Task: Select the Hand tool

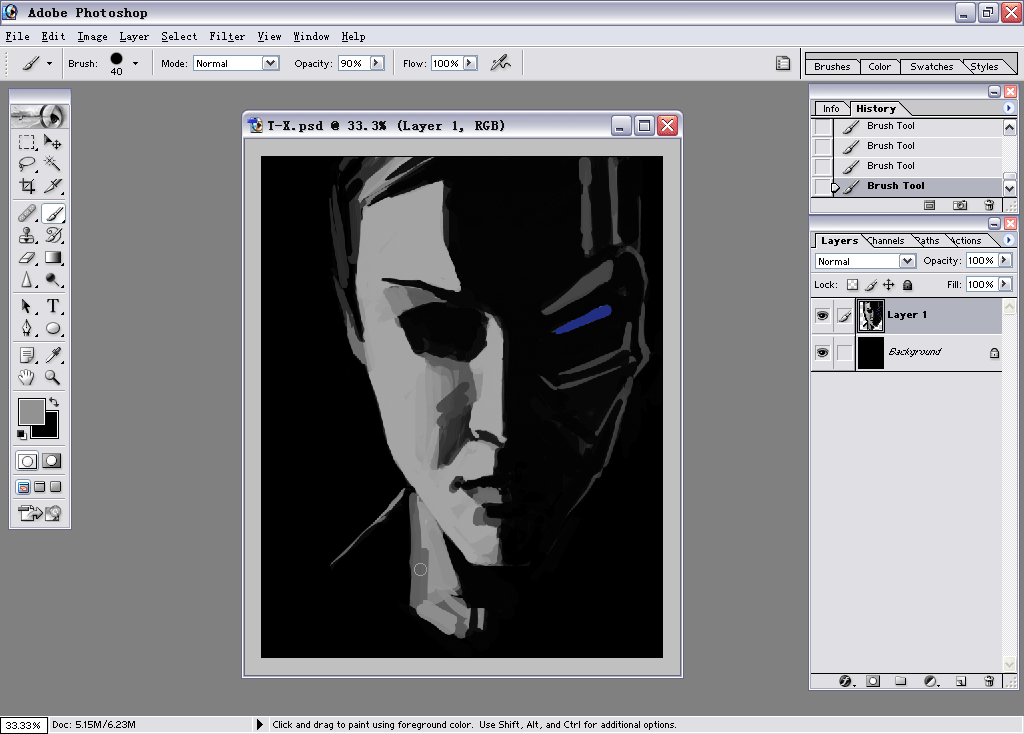Action: pos(27,377)
